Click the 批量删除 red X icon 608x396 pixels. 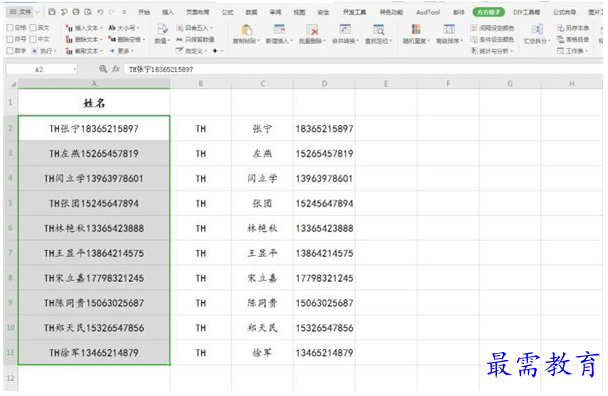tap(312, 30)
